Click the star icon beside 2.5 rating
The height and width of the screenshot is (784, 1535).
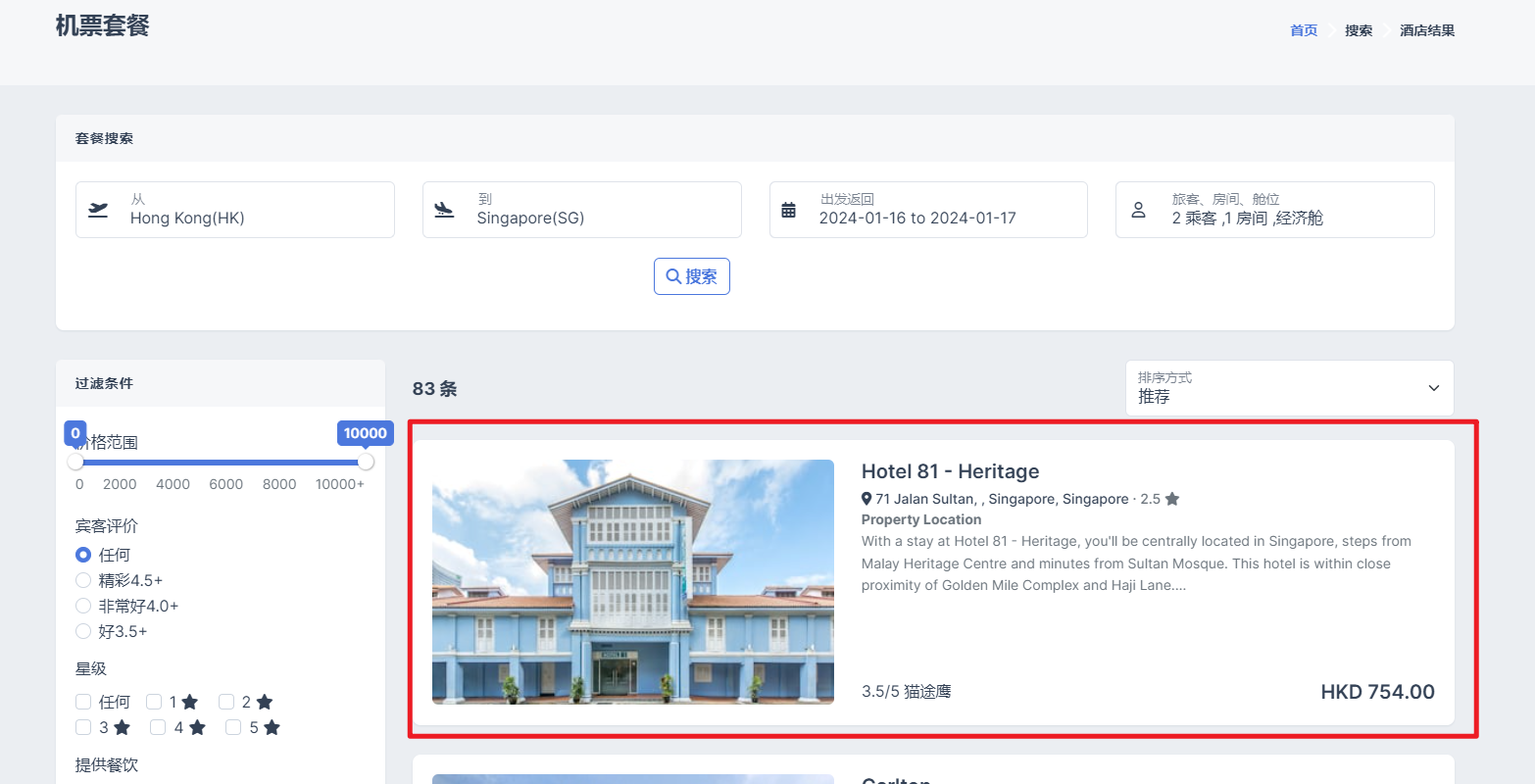(x=1172, y=499)
